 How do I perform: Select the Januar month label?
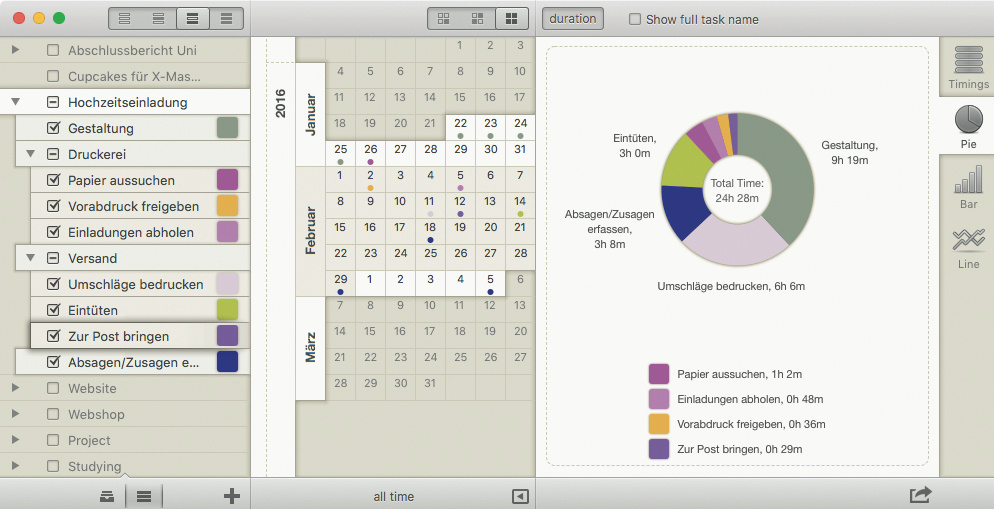311,114
